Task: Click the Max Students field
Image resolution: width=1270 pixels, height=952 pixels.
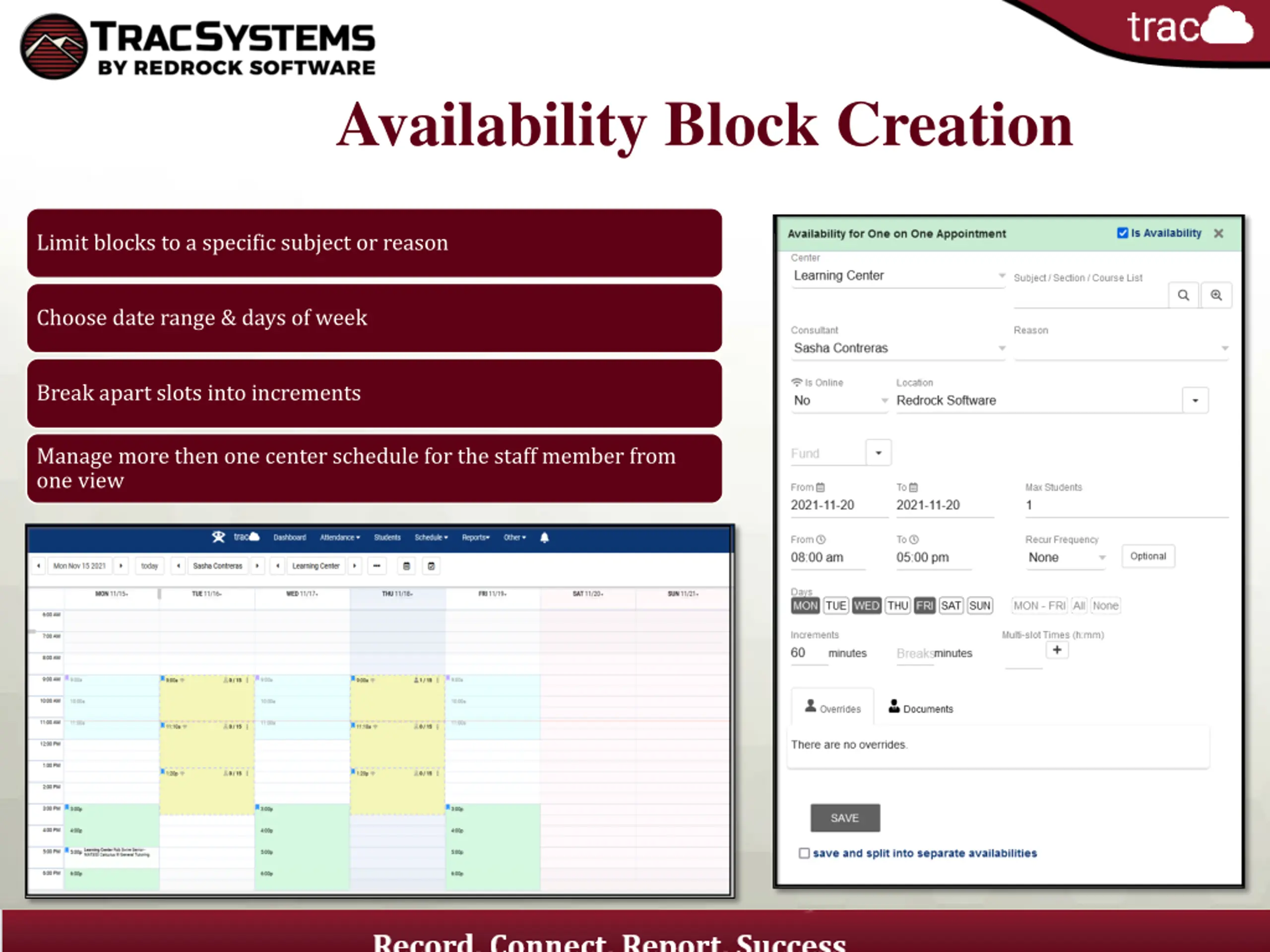Action: pos(1127,506)
